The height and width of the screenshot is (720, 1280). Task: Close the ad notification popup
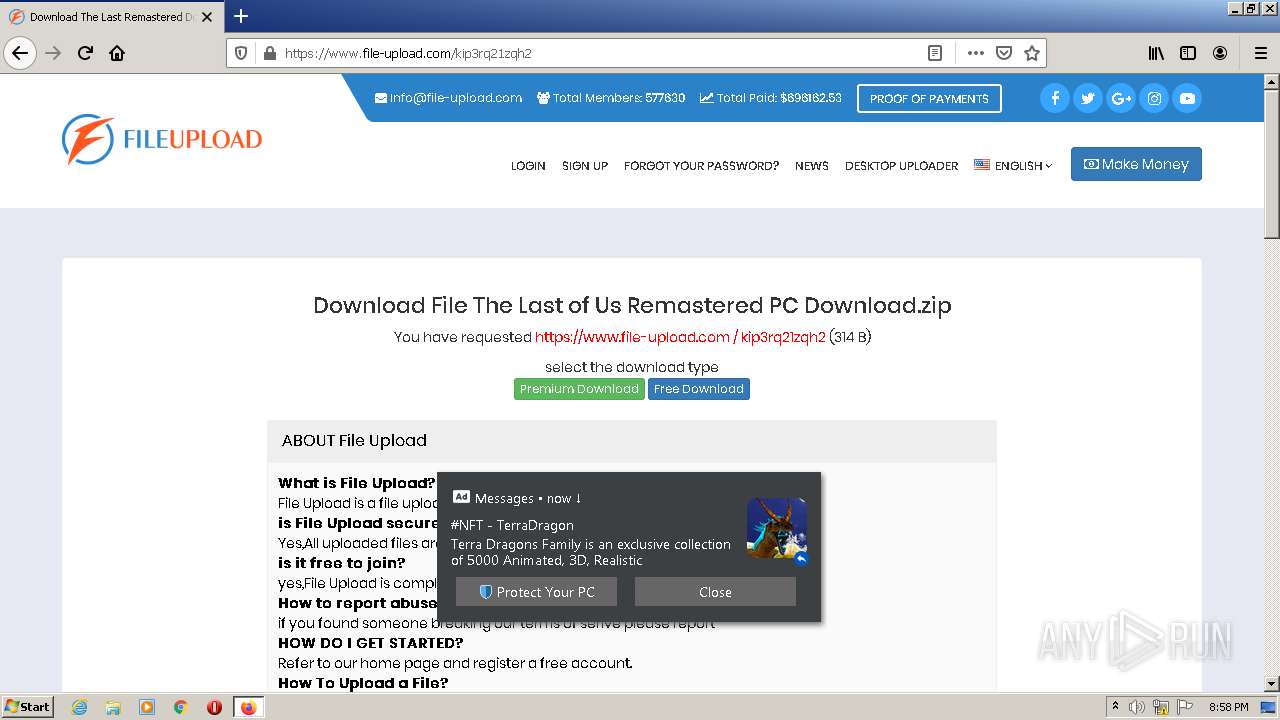[715, 592]
